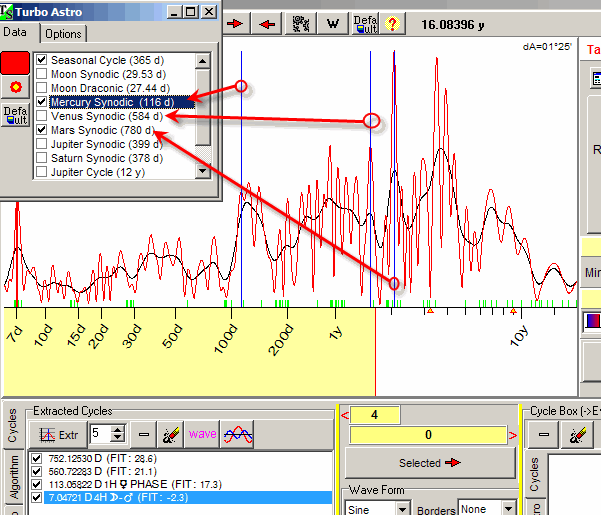The image size is (601, 515).
Task: Click the gradient color swatch right of chart
Action: pyautogui.click(x=593, y=321)
